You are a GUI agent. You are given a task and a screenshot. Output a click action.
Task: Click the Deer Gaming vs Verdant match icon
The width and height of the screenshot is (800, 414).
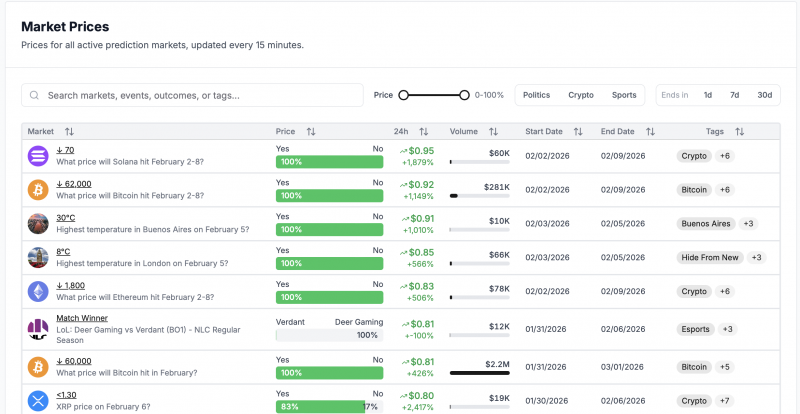tap(38, 326)
